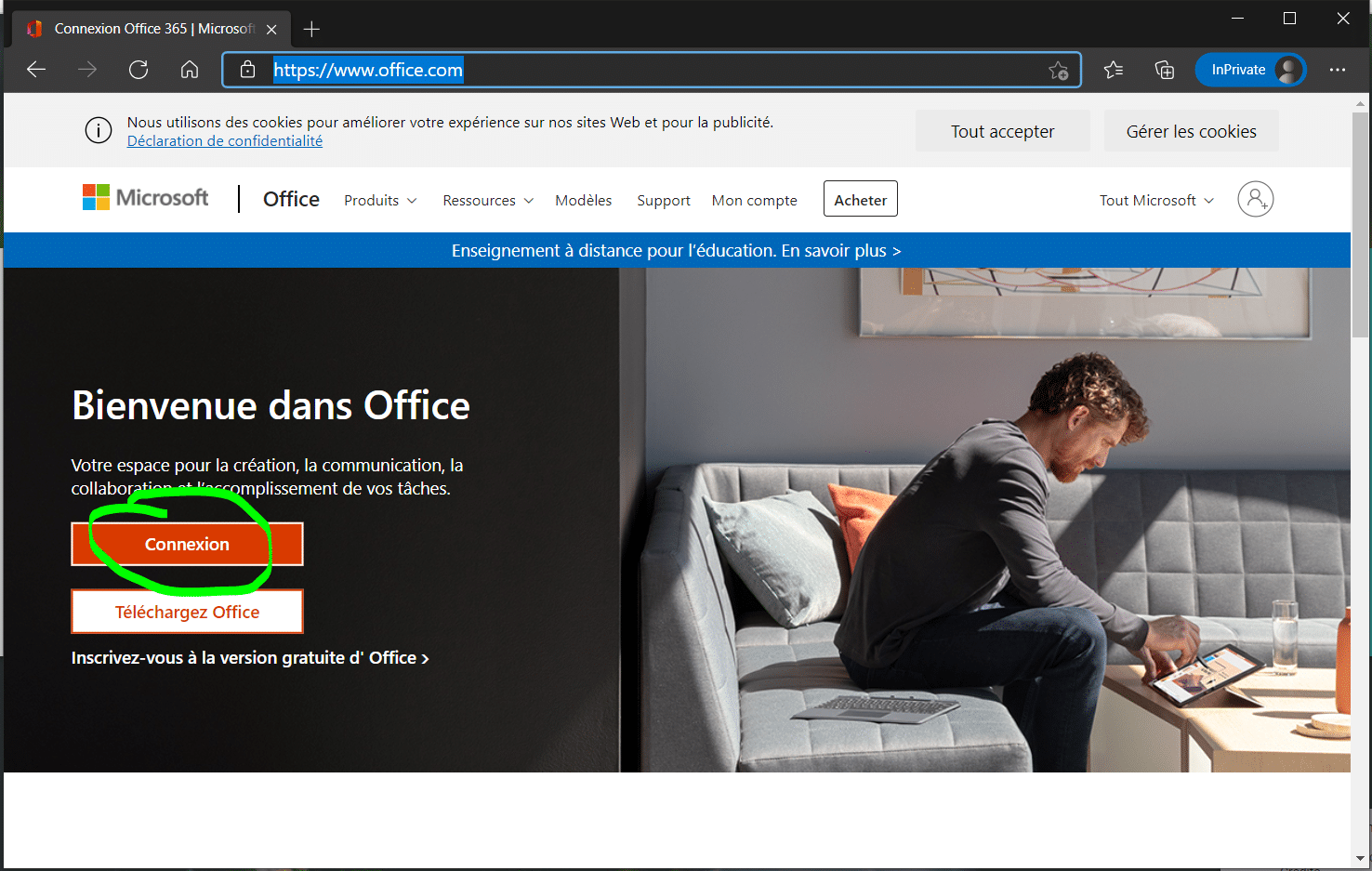Screen dimensions: 1372x871
Task: Click the scrollbar down arrow
Action: point(1361,859)
